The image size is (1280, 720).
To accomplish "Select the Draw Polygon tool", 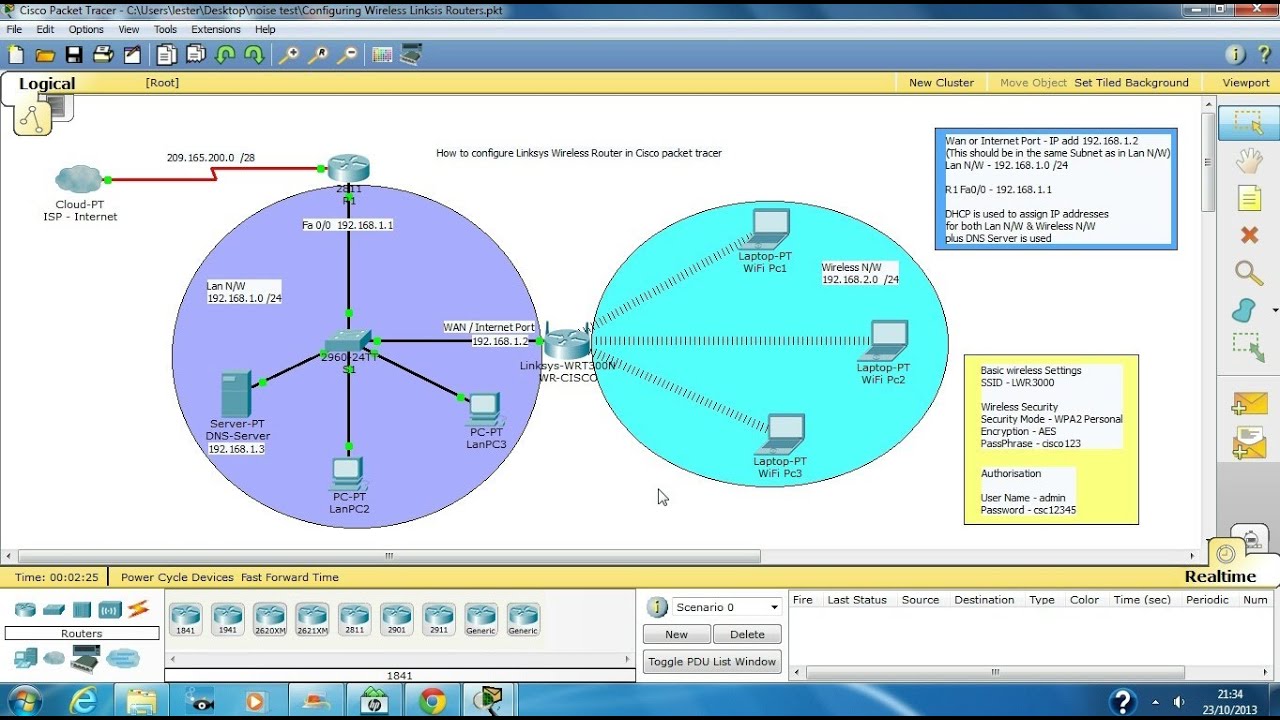I will (x=1244, y=310).
